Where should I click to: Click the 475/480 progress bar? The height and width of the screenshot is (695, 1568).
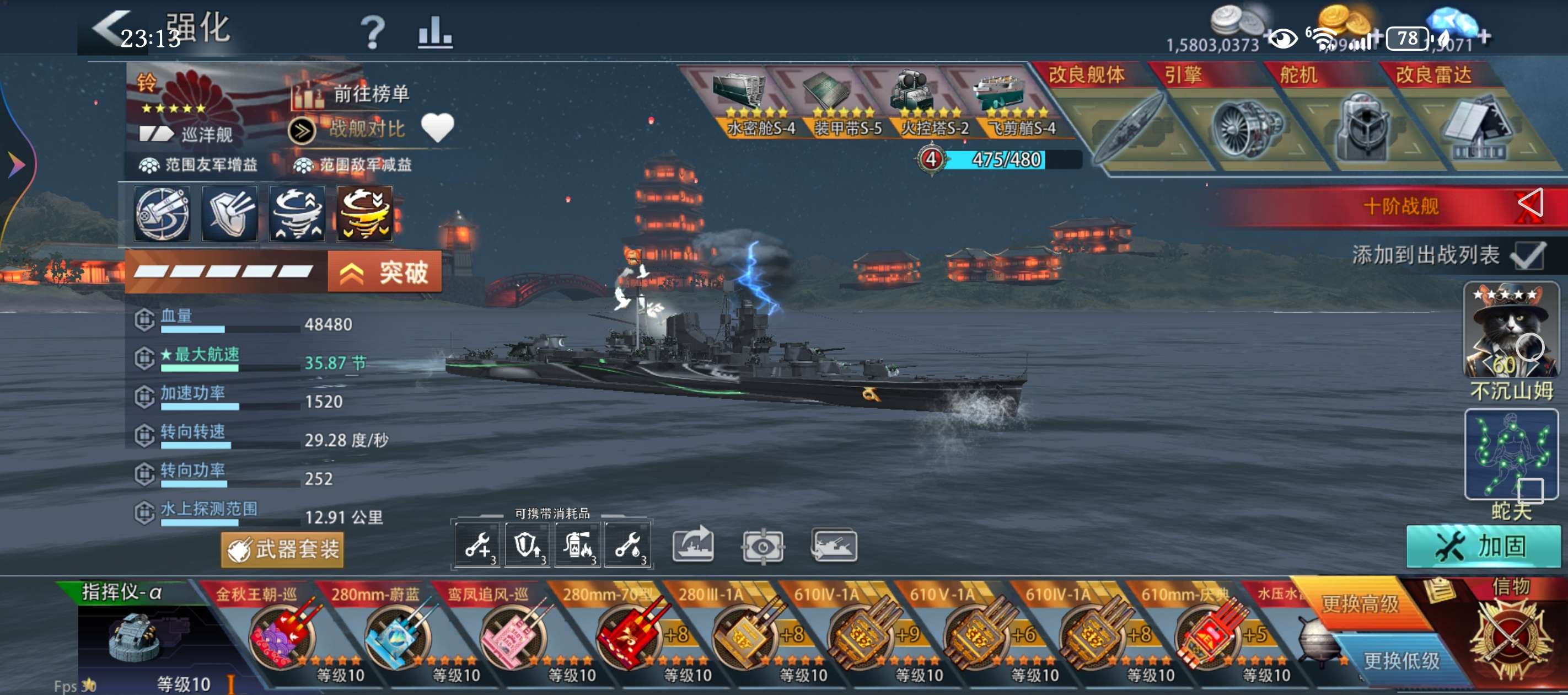click(x=1006, y=159)
